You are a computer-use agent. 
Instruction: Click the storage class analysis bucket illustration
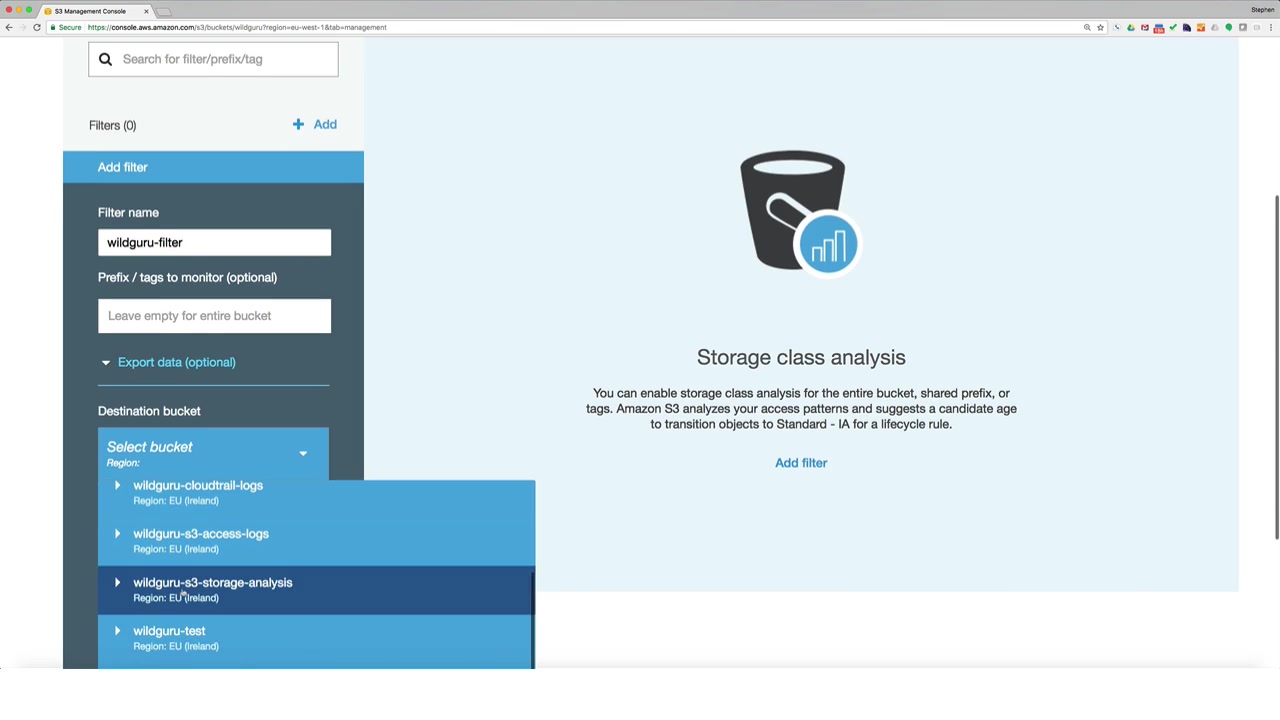point(799,212)
